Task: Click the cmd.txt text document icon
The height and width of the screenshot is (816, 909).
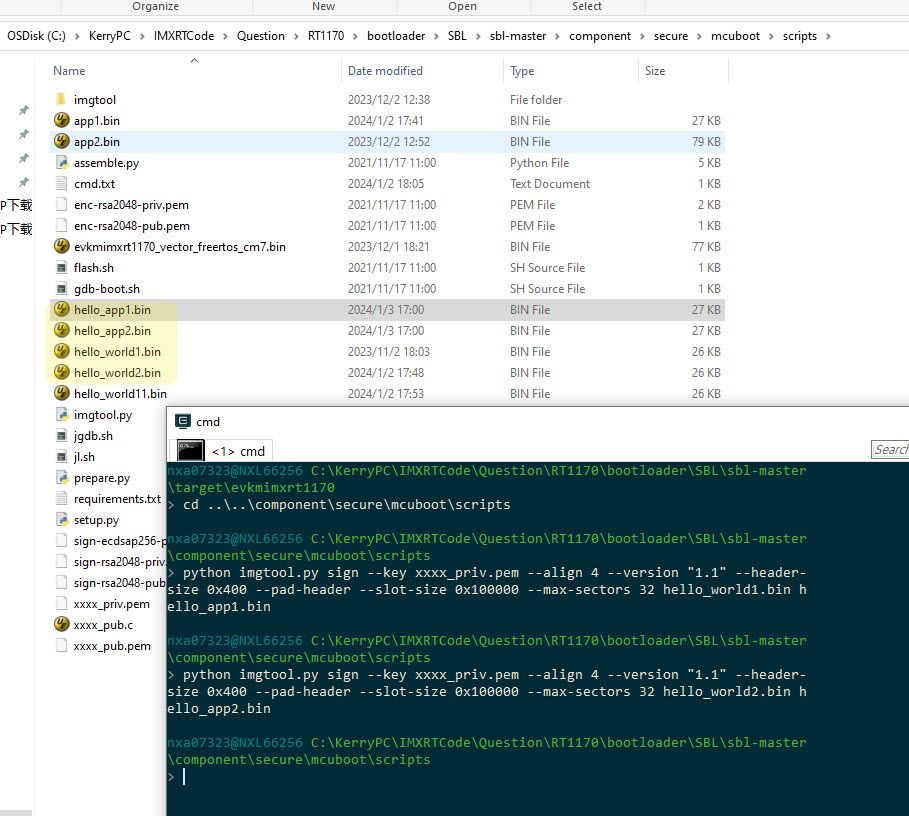Action: (x=61, y=183)
